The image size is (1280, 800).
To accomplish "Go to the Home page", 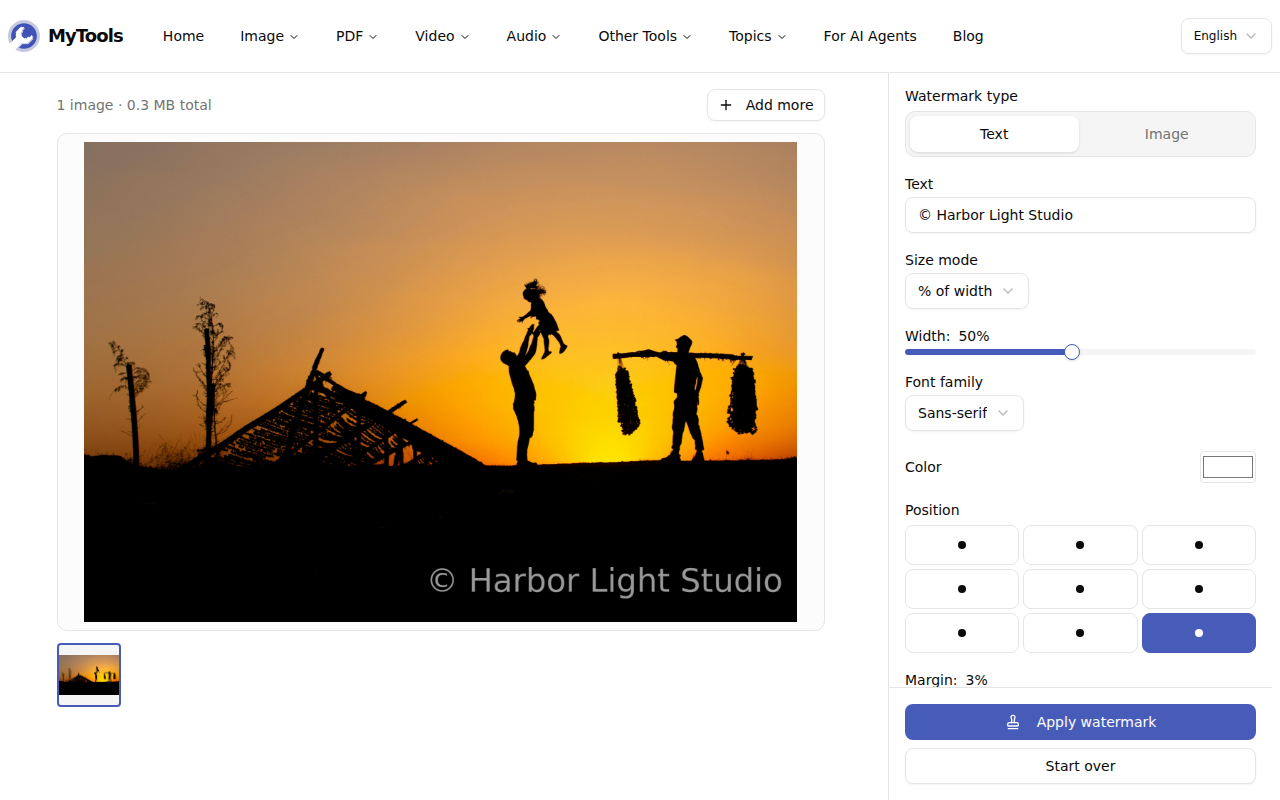I will click(183, 36).
